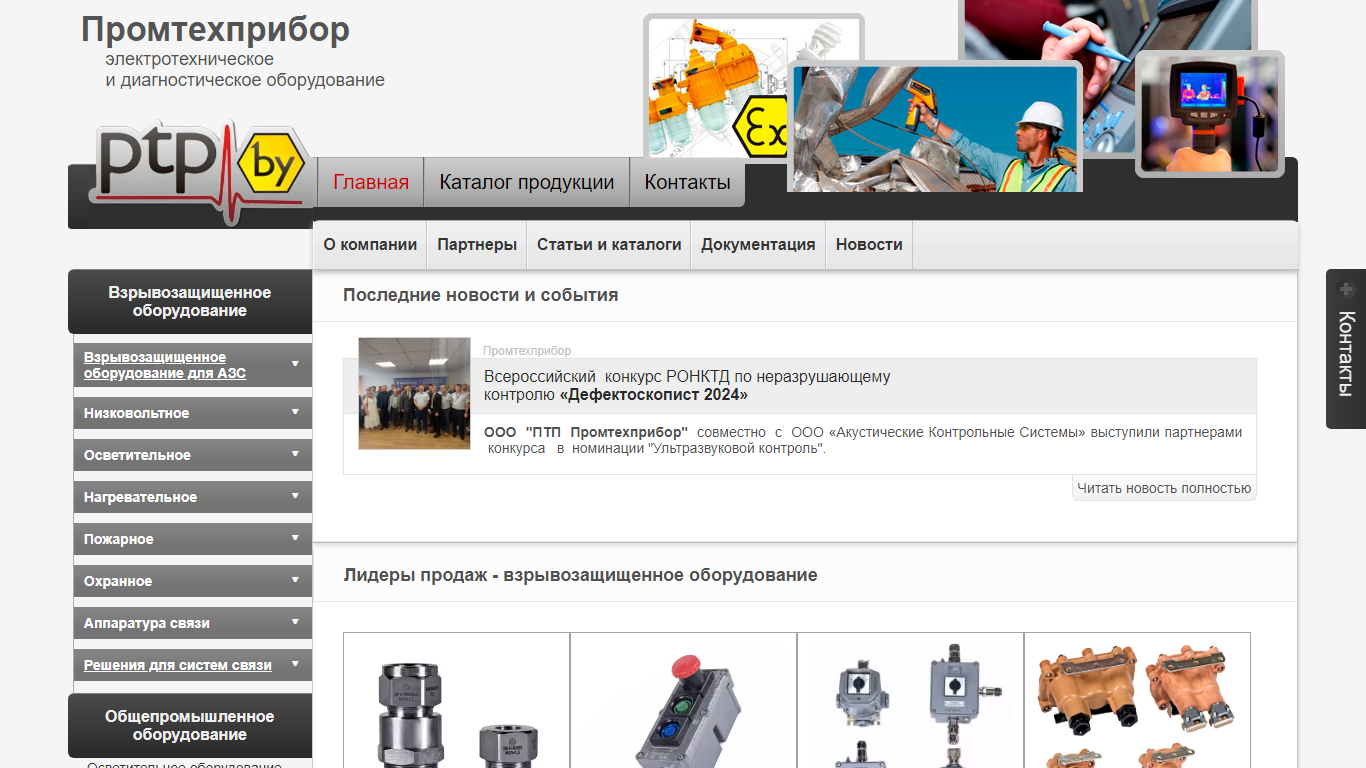
Task: Open the Контакты tab in main navigation
Action: click(x=687, y=182)
